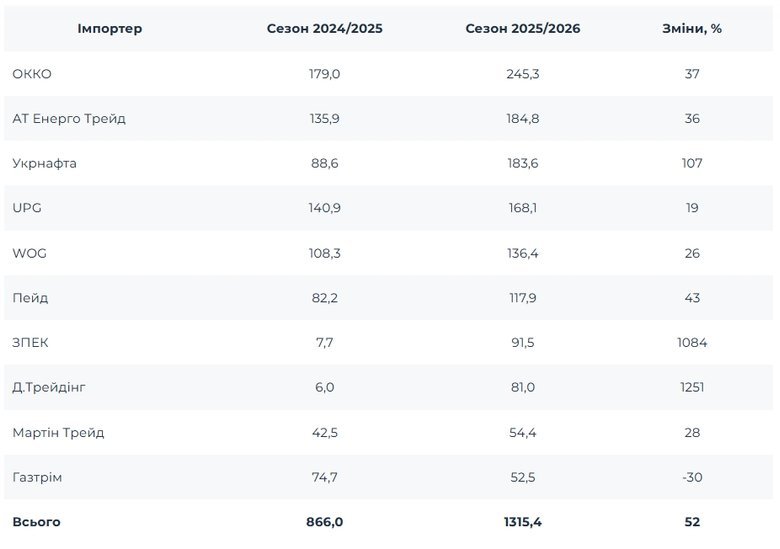780x549 pixels.
Task: Select the UPG row label
Action: coord(27,208)
